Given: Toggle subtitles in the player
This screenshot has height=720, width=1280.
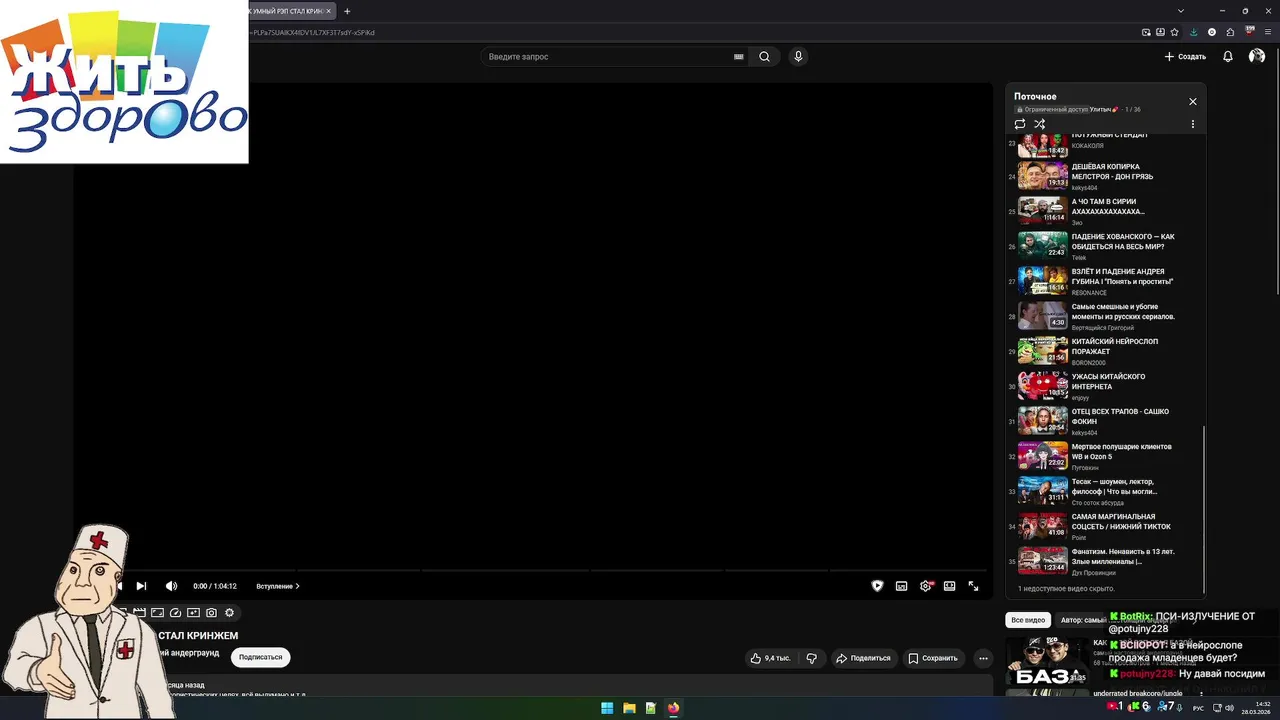Looking at the screenshot, I should tap(901, 586).
